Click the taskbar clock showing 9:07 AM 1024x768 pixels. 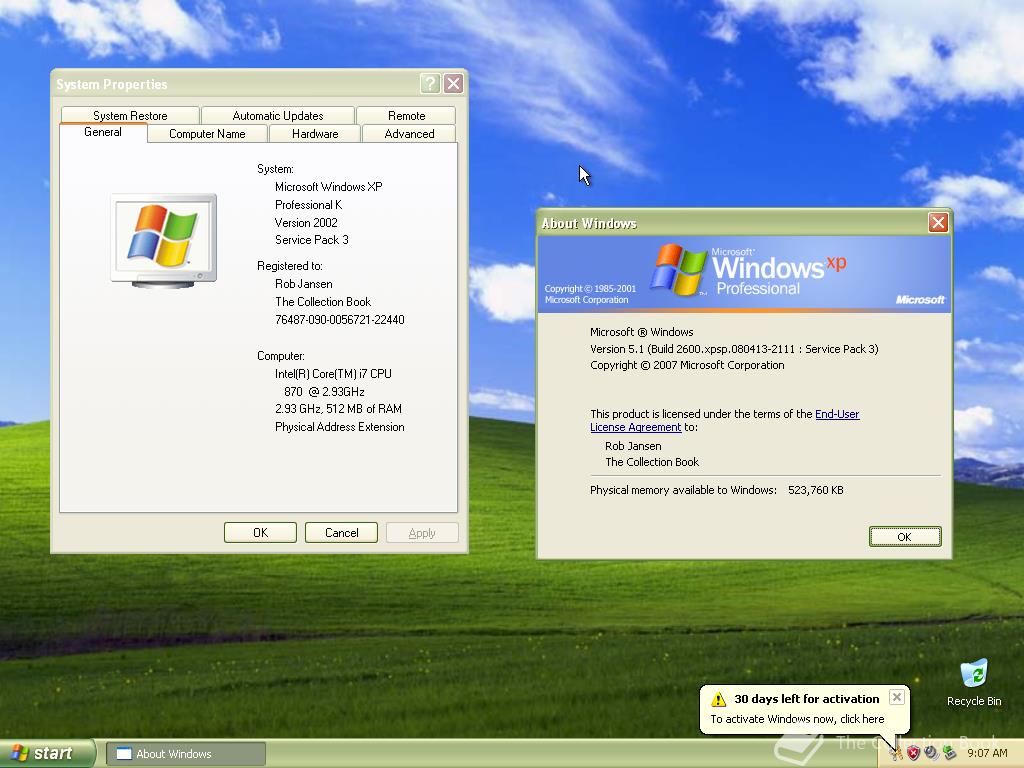coord(987,753)
